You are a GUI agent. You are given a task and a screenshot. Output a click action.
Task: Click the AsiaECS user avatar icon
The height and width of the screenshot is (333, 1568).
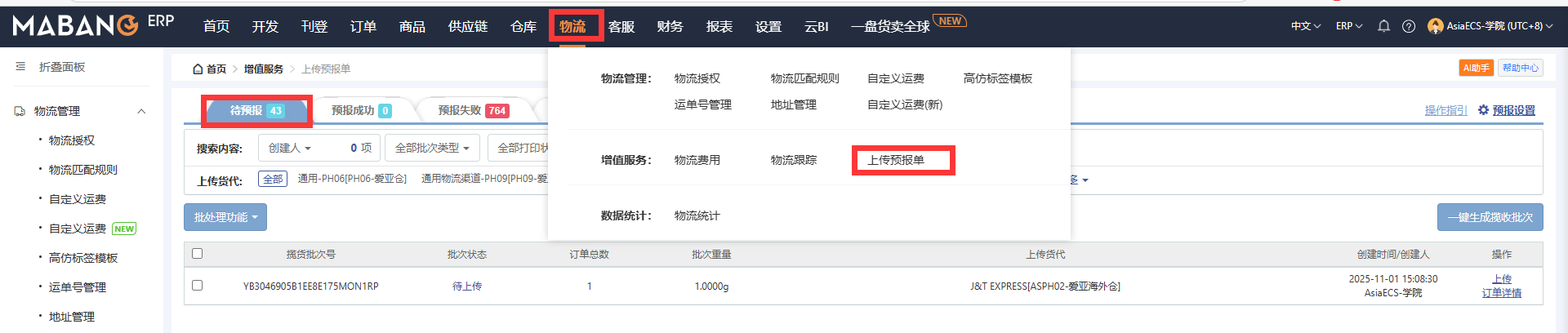click(1435, 26)
